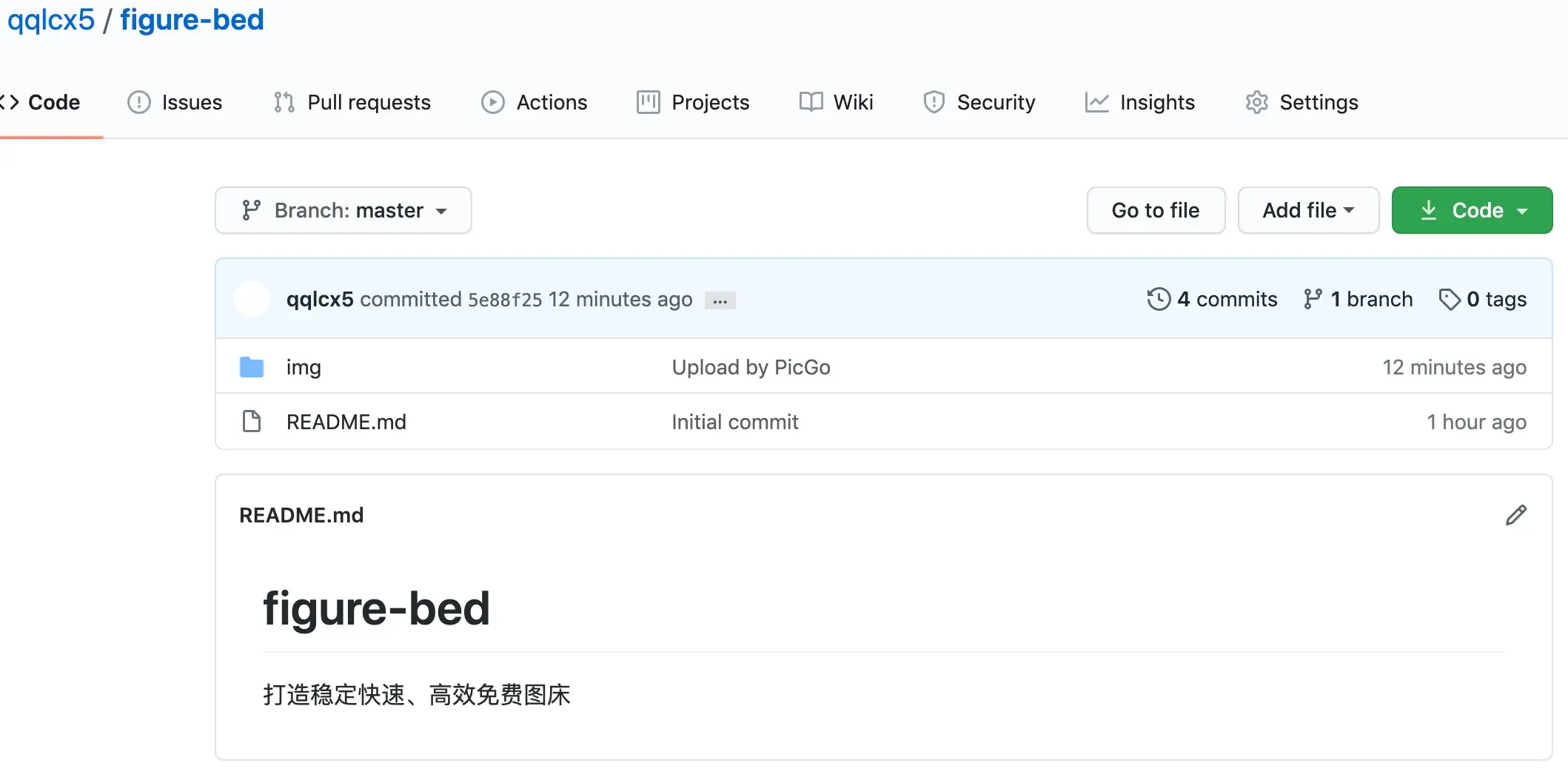
Task: Click the img folder icon
Action: (252, 367)
